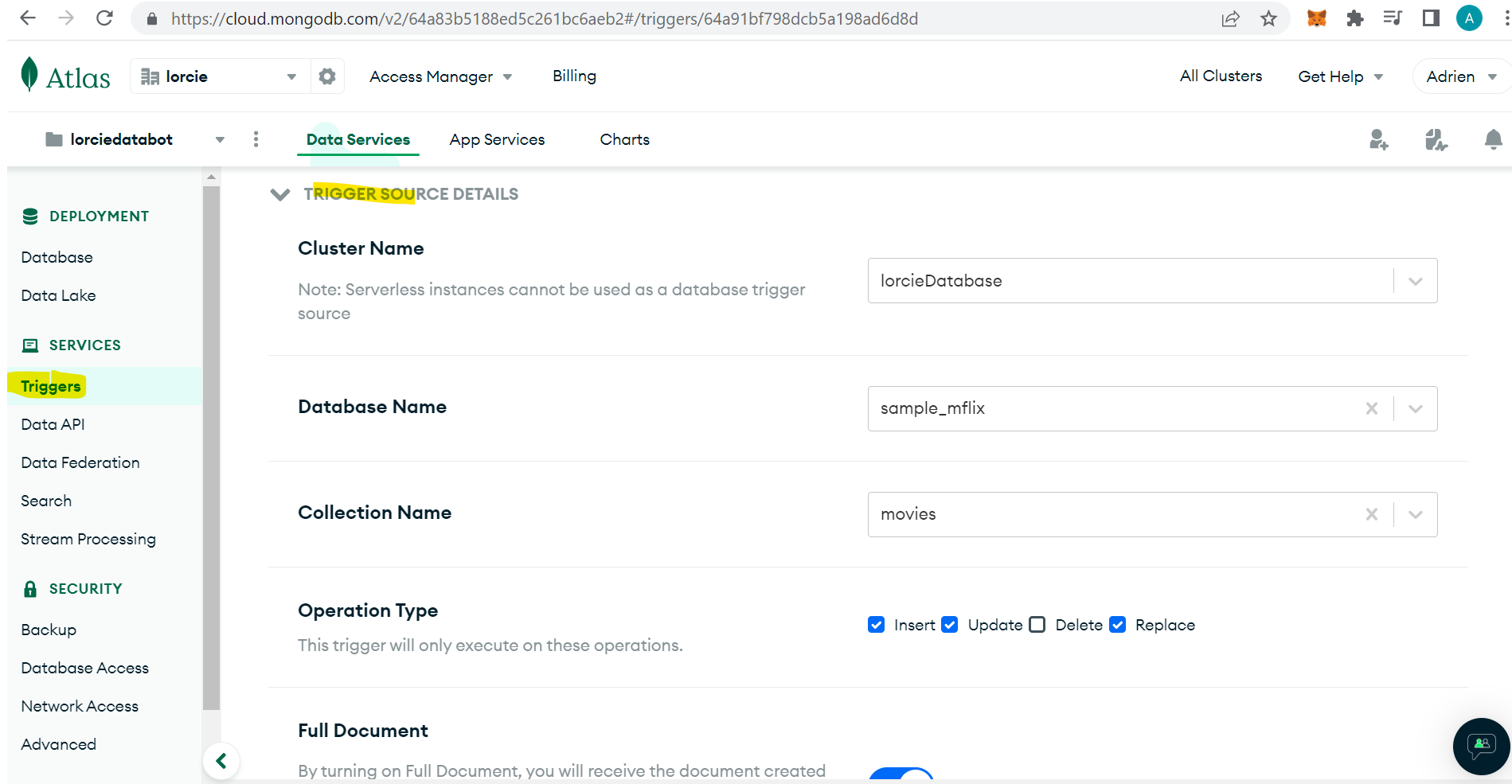
Task: Collapse the Trigger Source Details section
Action: [280, 194]
